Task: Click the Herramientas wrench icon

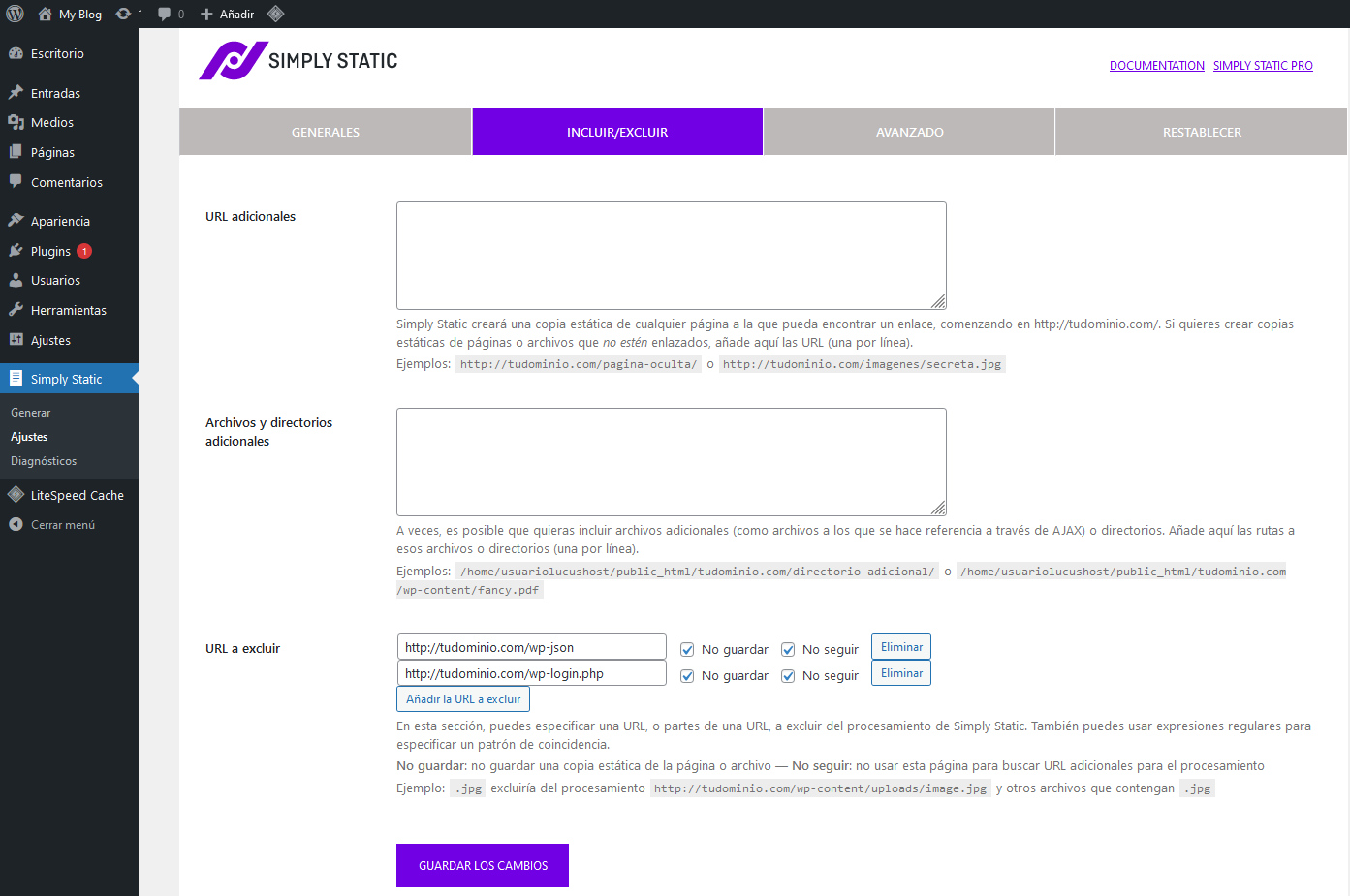Action: tap(16, 310)
